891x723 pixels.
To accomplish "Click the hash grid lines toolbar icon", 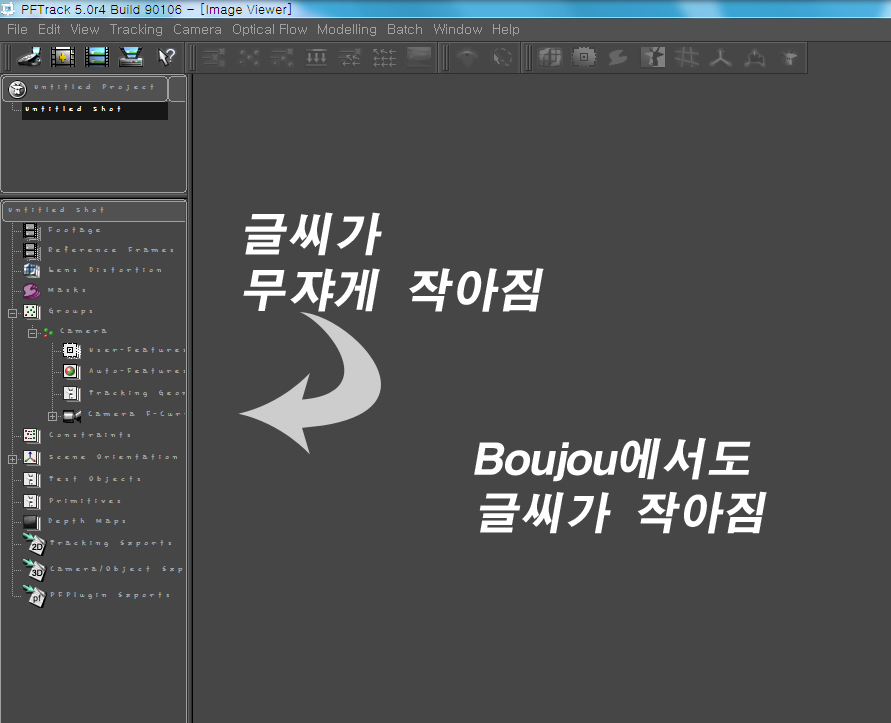I will pos(687,57).
